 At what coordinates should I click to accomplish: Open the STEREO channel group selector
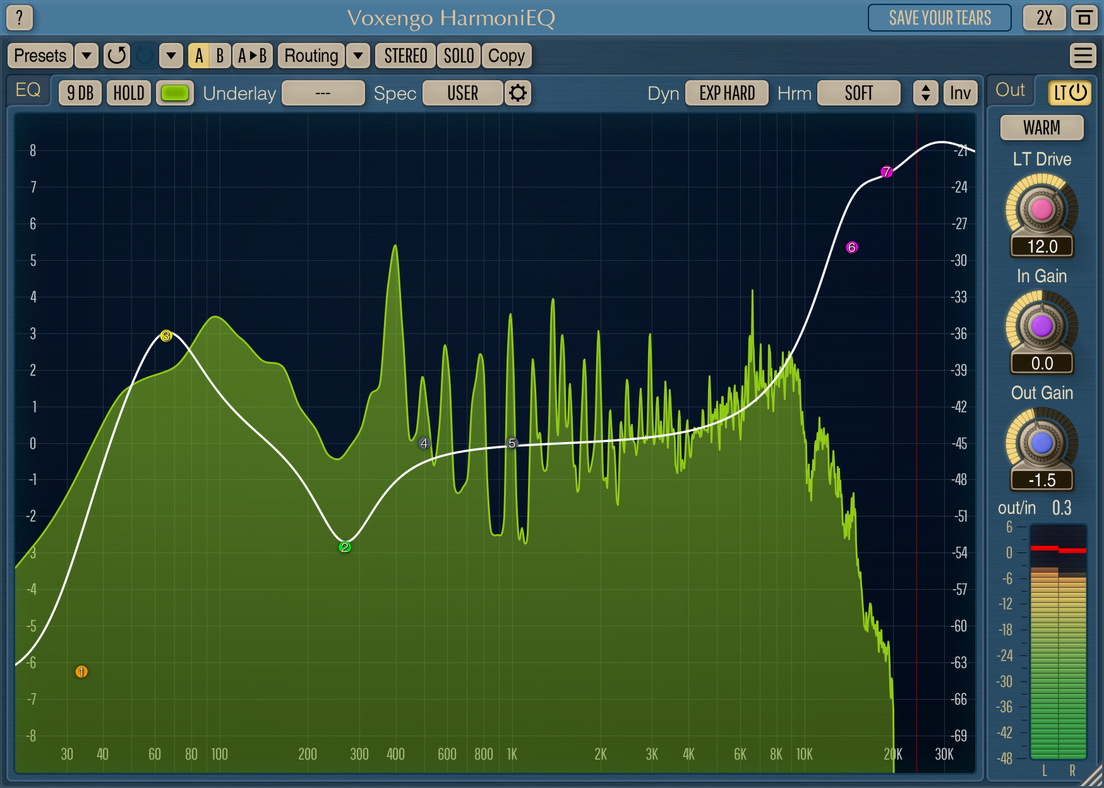point(406,56)
